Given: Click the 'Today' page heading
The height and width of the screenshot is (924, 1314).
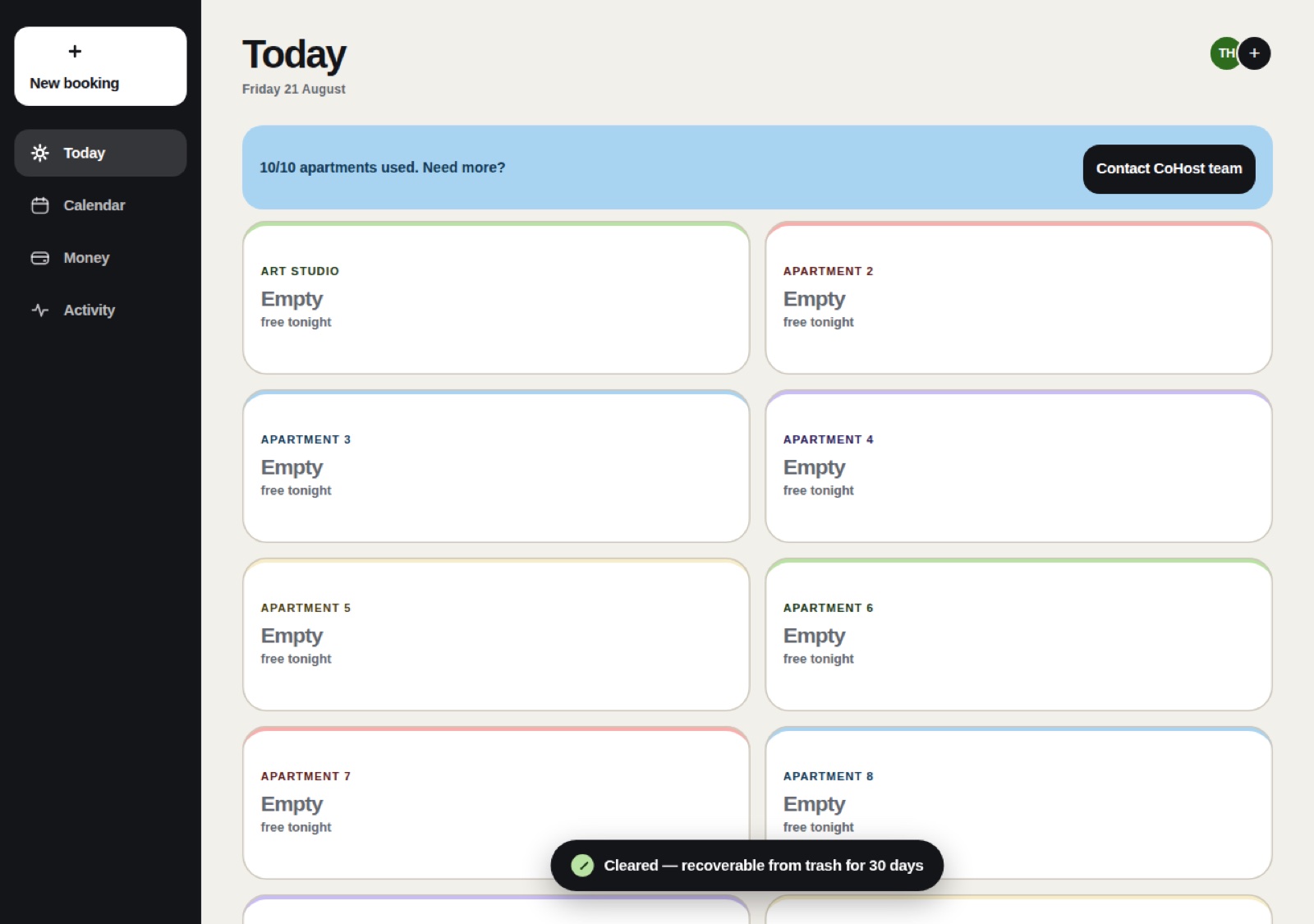Looking at the screenshot, I should 294,55.
